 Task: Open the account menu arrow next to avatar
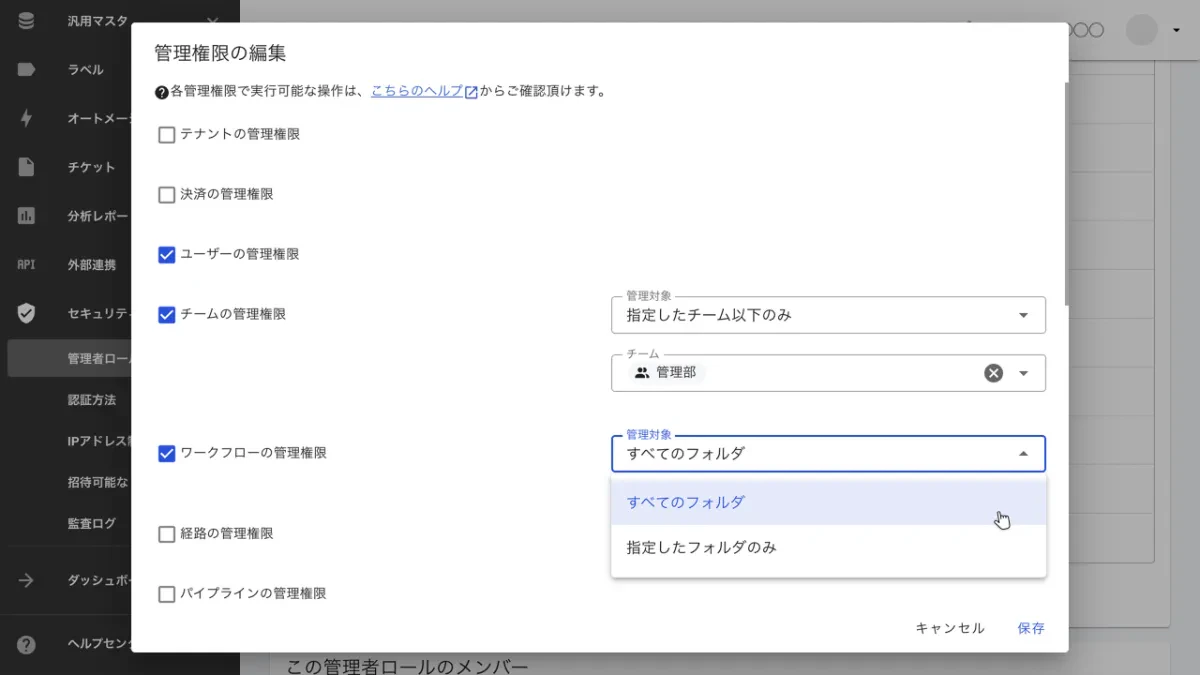1176,30
